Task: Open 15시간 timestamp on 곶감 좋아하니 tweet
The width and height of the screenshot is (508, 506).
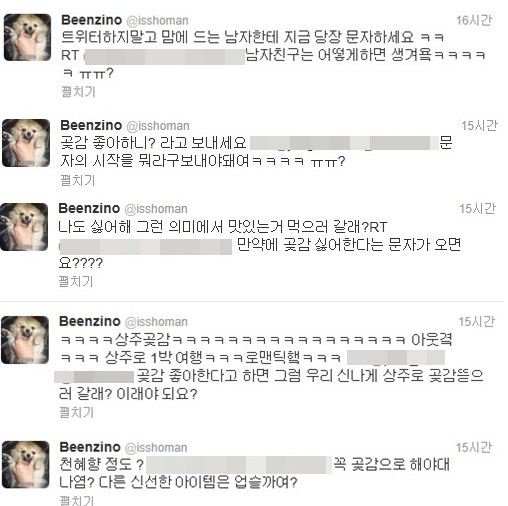Action: [479, 126]
